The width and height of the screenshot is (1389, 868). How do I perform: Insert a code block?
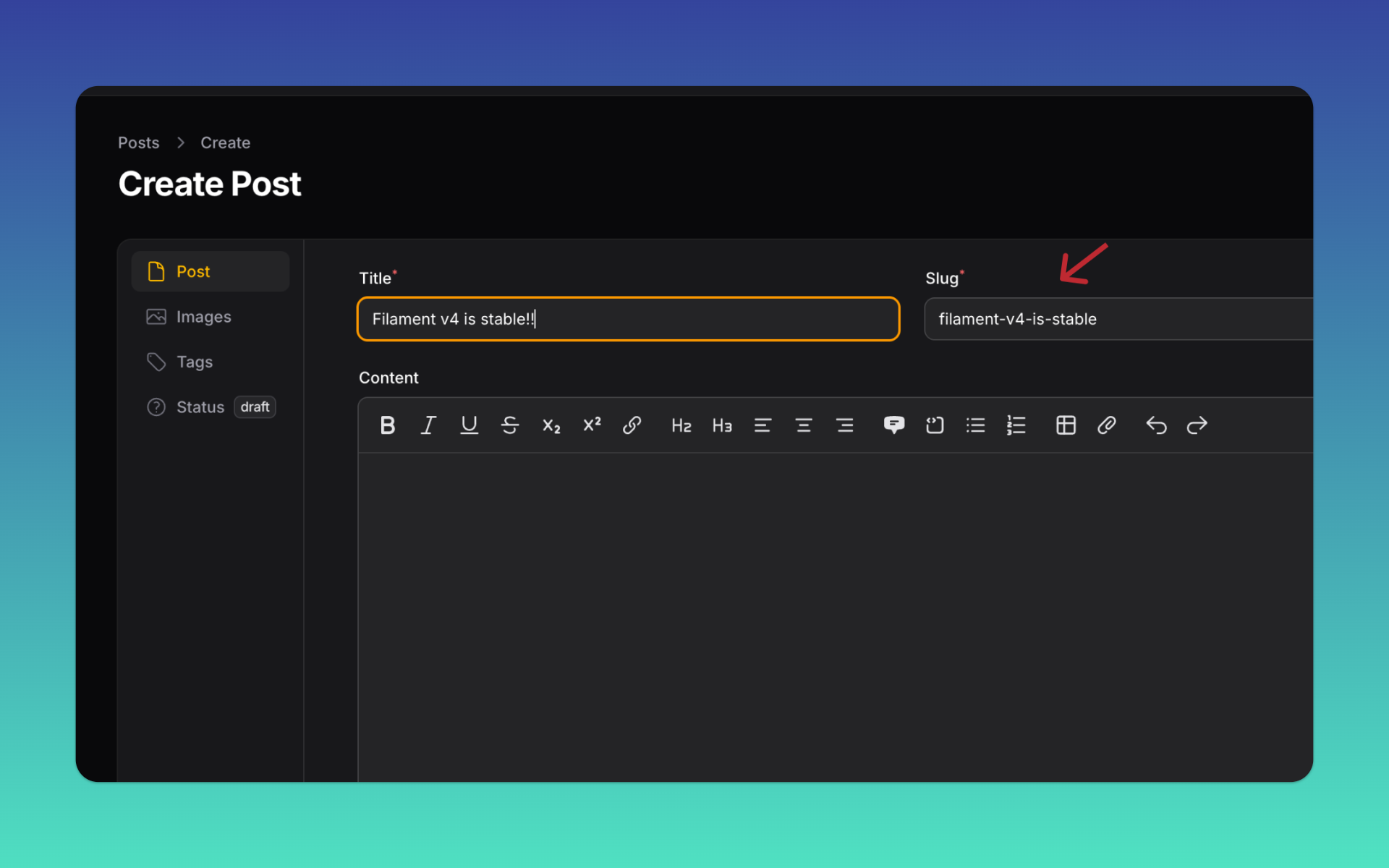(935, 425)
